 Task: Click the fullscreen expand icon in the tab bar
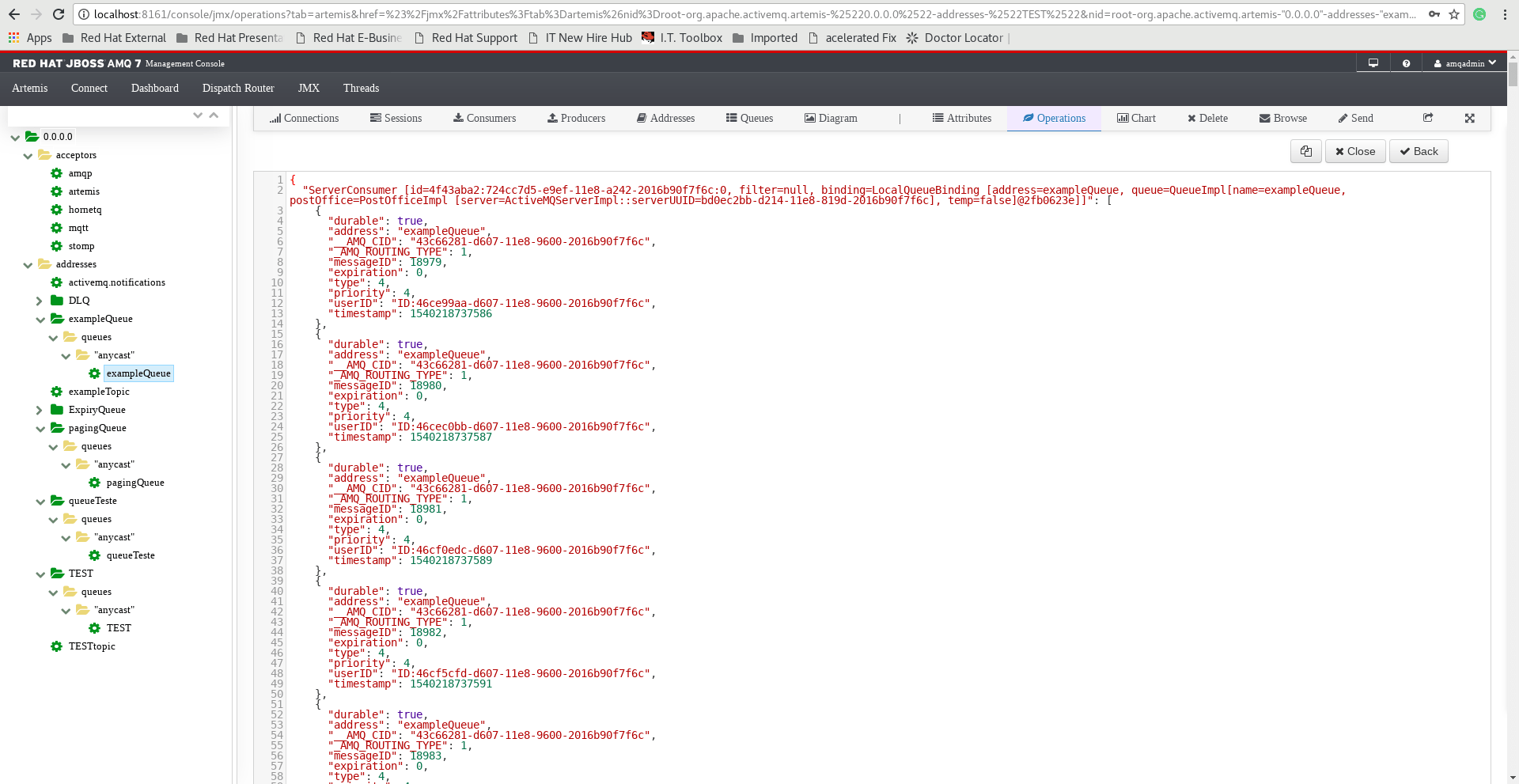1470,118
